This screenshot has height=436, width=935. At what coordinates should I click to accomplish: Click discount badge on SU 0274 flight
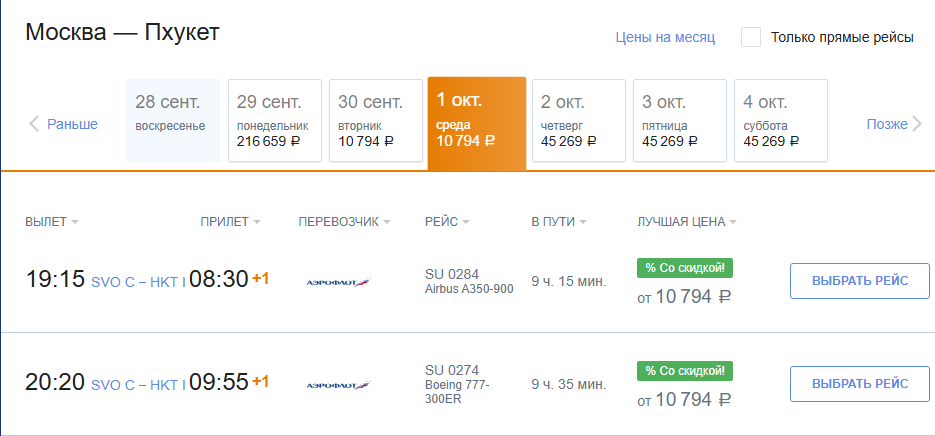pyautogui.click(x=685, y=370)
